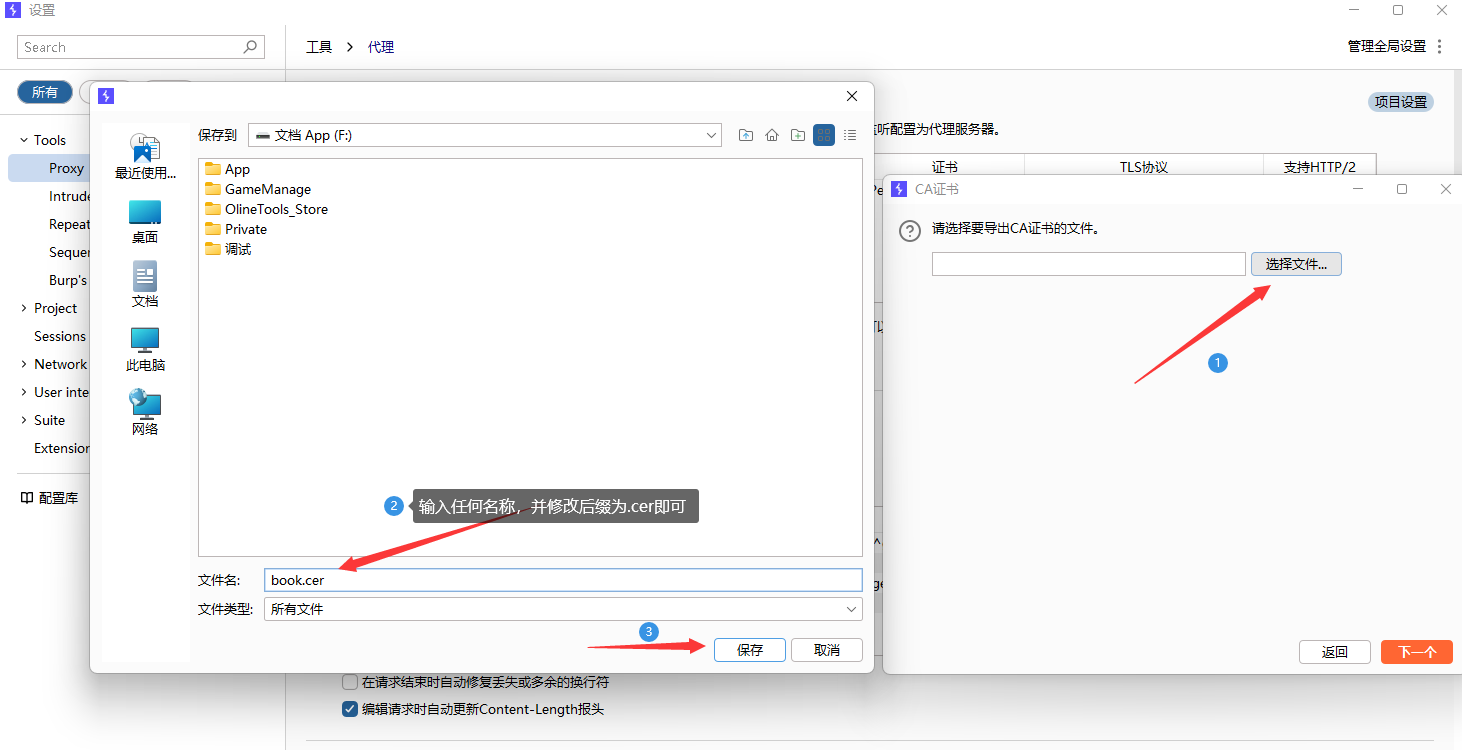Open the GameManage folder

(x=267, y=189)
